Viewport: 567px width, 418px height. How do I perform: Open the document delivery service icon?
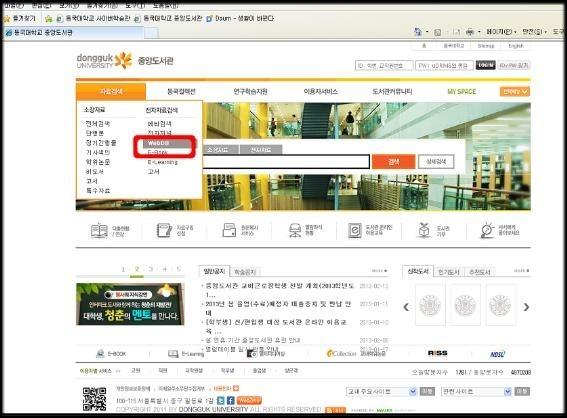coord(229,230)
